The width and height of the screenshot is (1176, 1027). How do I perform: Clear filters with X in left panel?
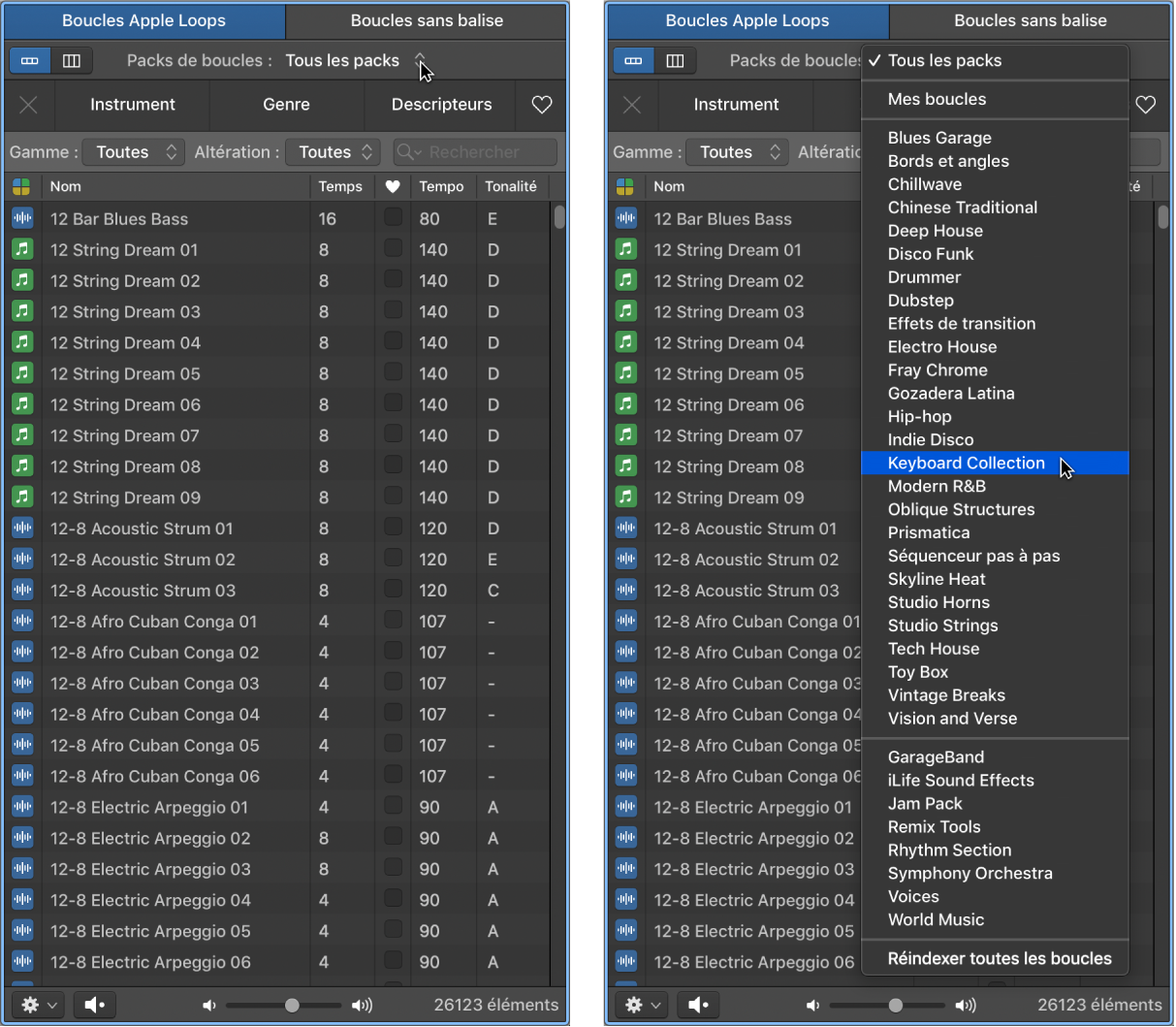point(29,105)
